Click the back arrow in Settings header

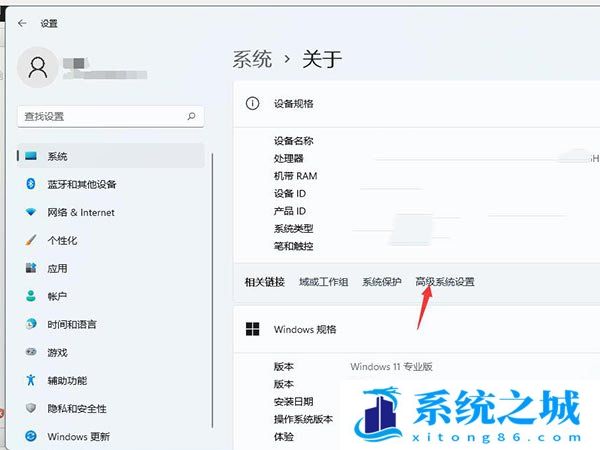pyautogui.click(x=22, y=22)
